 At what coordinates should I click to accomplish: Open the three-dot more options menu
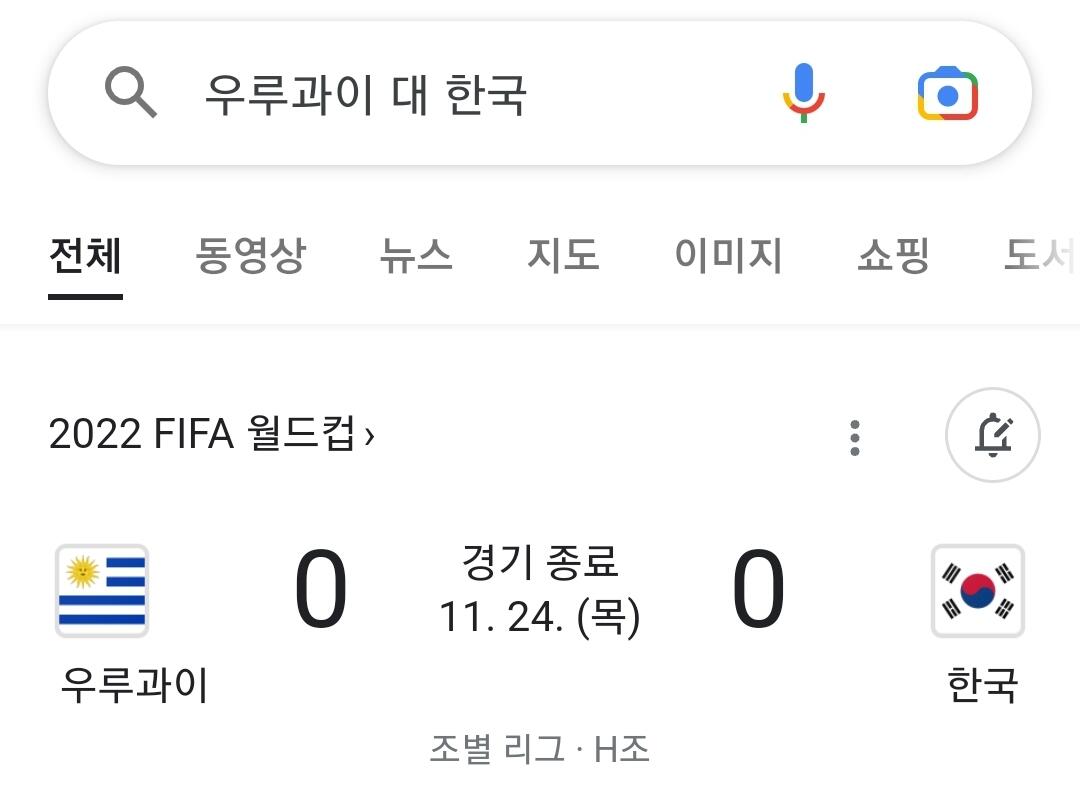coord(854,437)
